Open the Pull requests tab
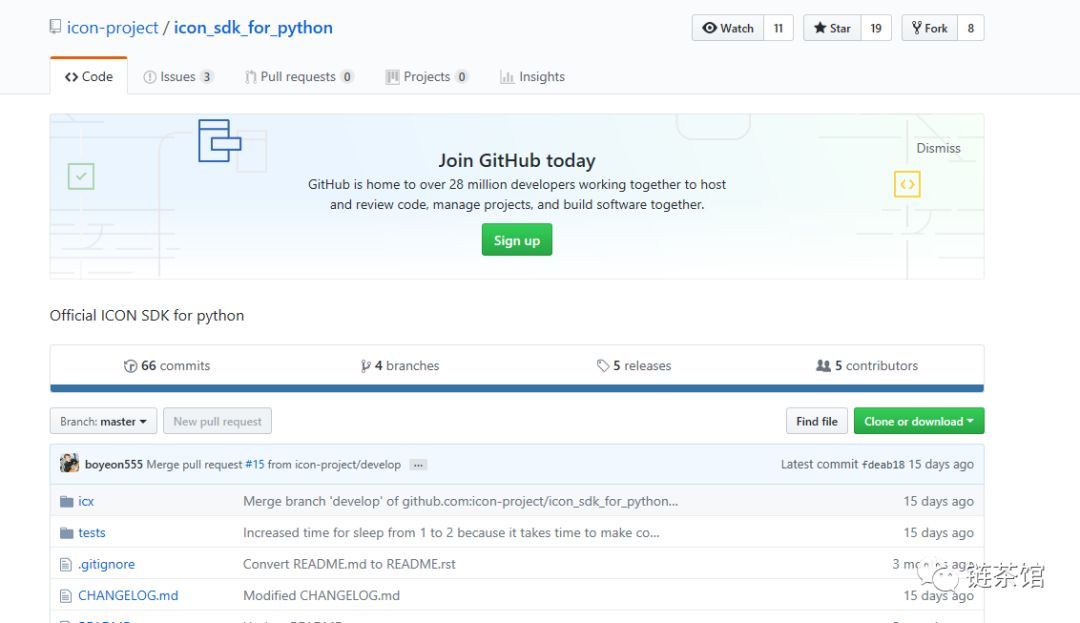The width and height of the screenshot is (1080, 623). point(299,77)
